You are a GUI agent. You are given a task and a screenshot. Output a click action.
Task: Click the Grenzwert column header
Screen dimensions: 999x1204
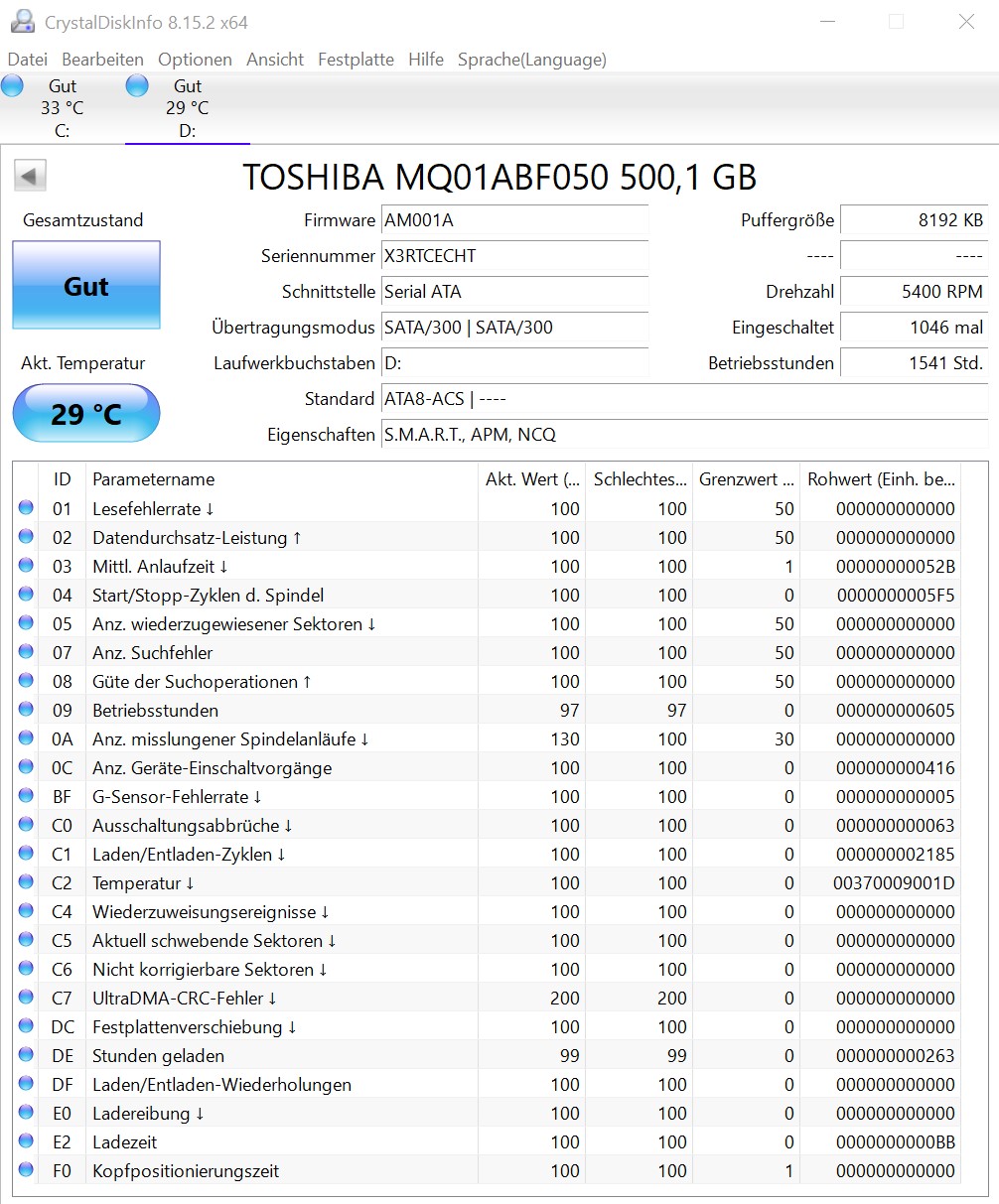pyautogui.click(x=747, y=479)
